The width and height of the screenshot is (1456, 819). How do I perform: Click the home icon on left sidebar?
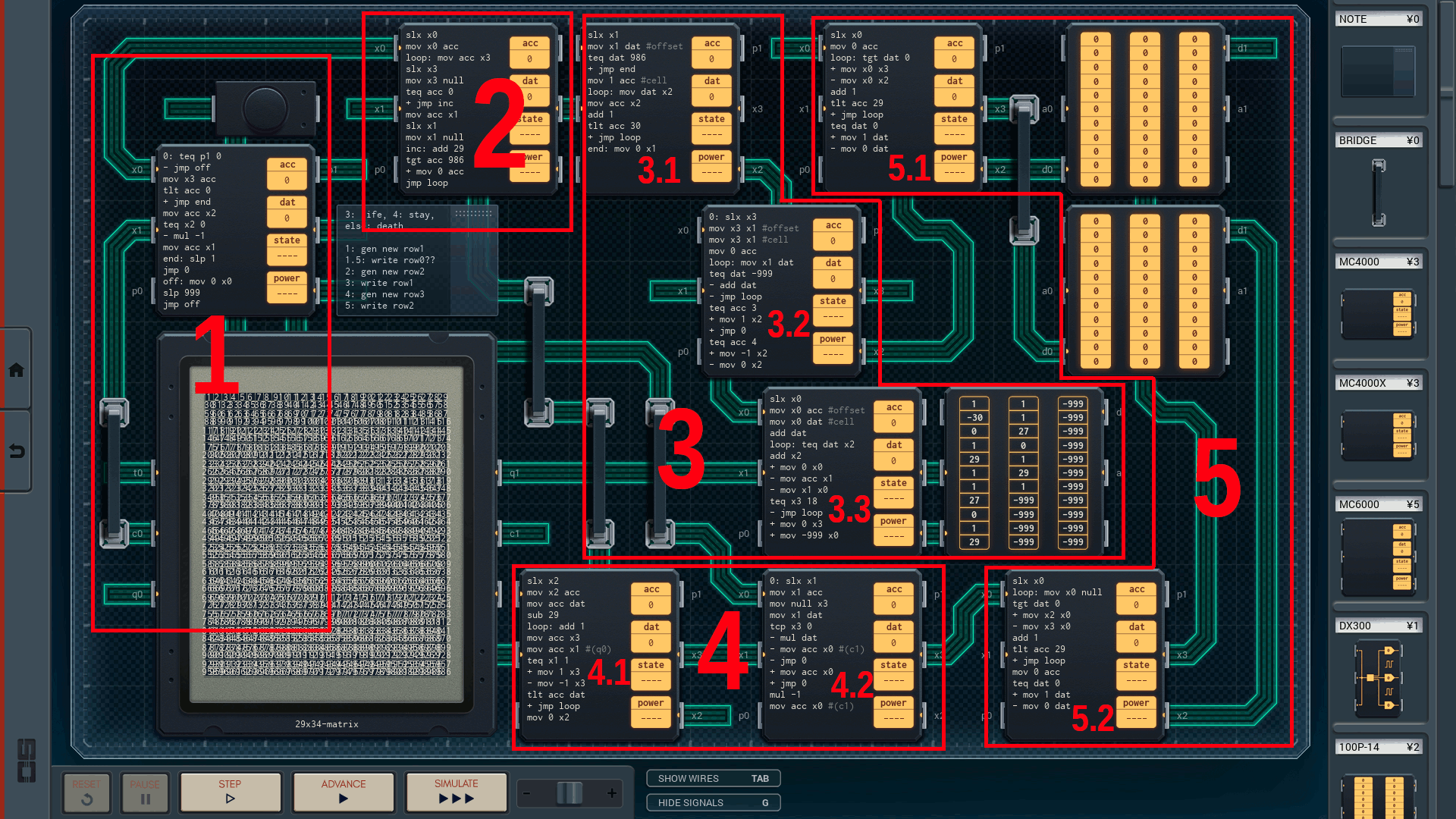click(x=16, y=370)
